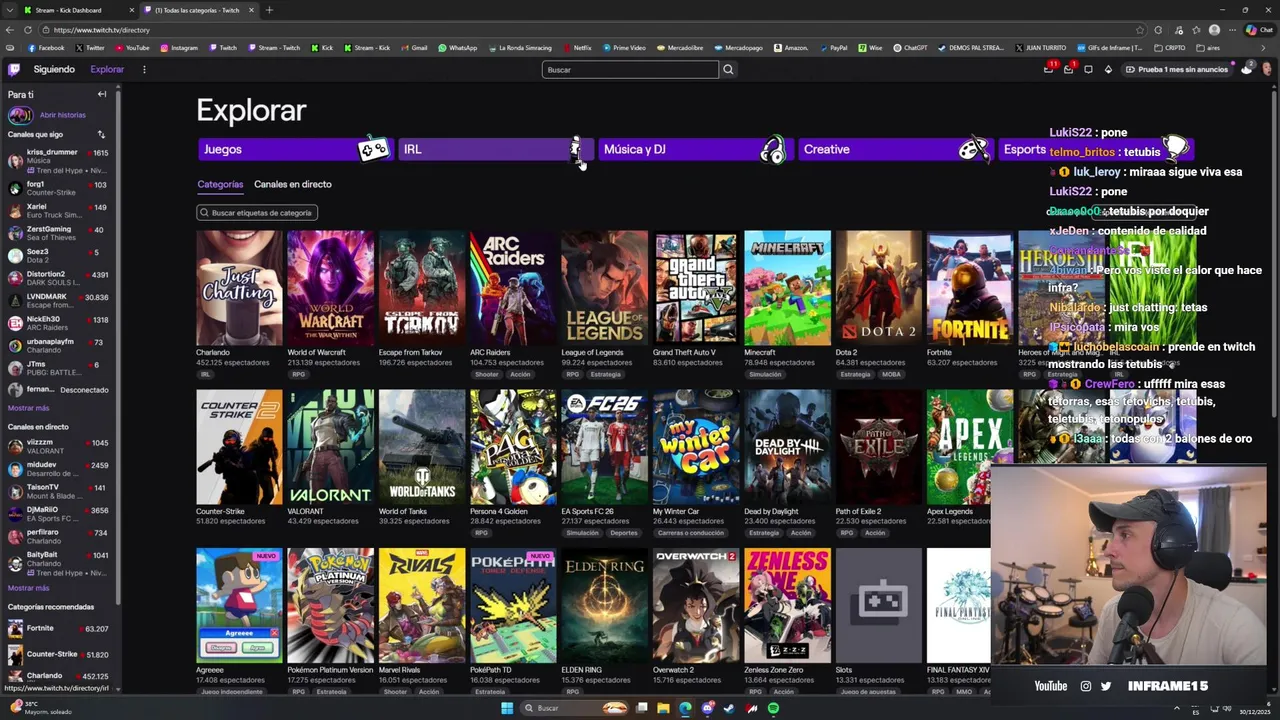Click the Esports trophy icon

(1175, 148)
